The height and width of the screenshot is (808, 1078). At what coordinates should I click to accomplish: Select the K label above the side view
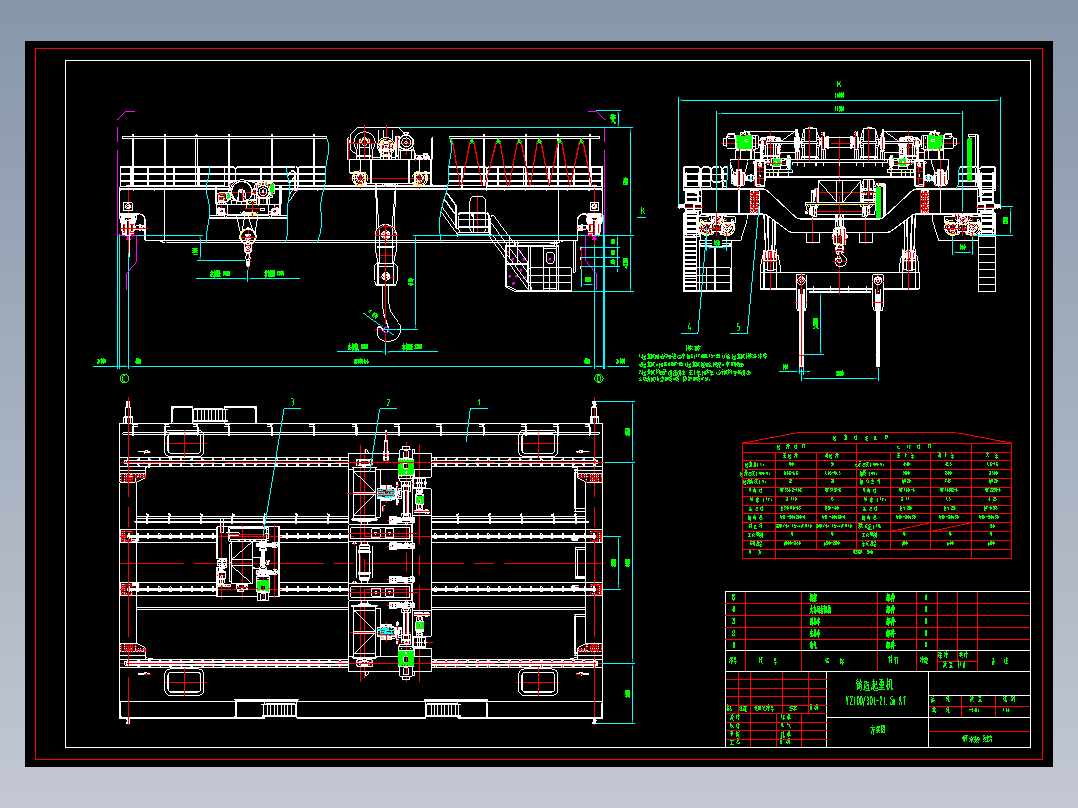click(839, 85)
